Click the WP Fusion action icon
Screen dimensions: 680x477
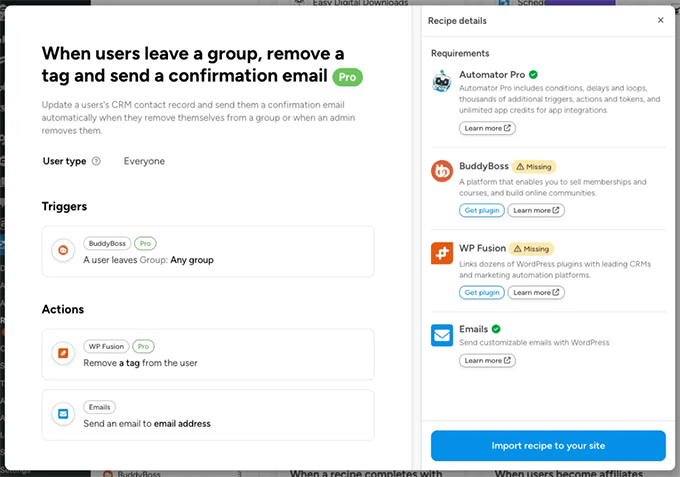pyautogui.click(x=64, y=354)
